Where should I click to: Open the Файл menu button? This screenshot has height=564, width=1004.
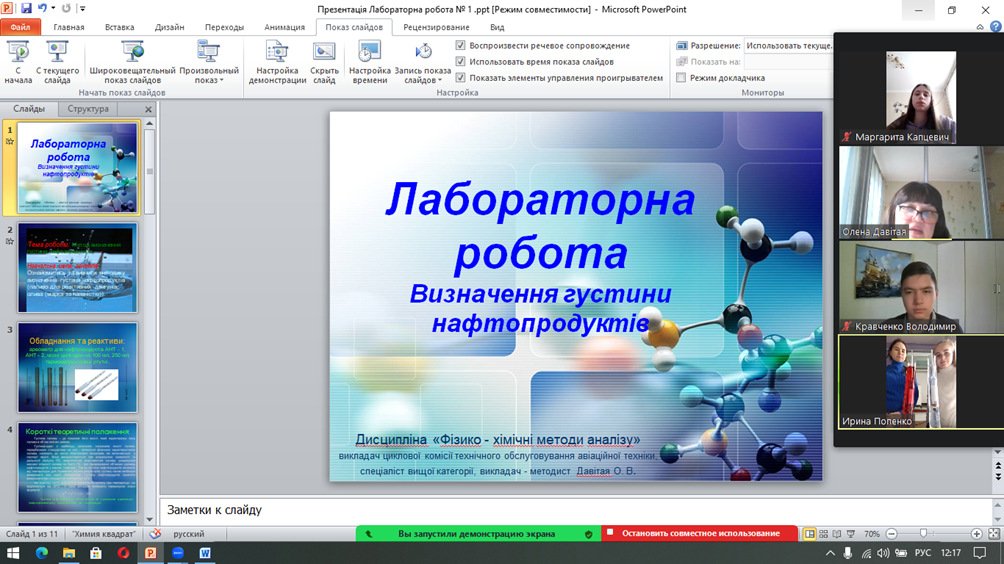pyautogui.click(x=19, y=28)
